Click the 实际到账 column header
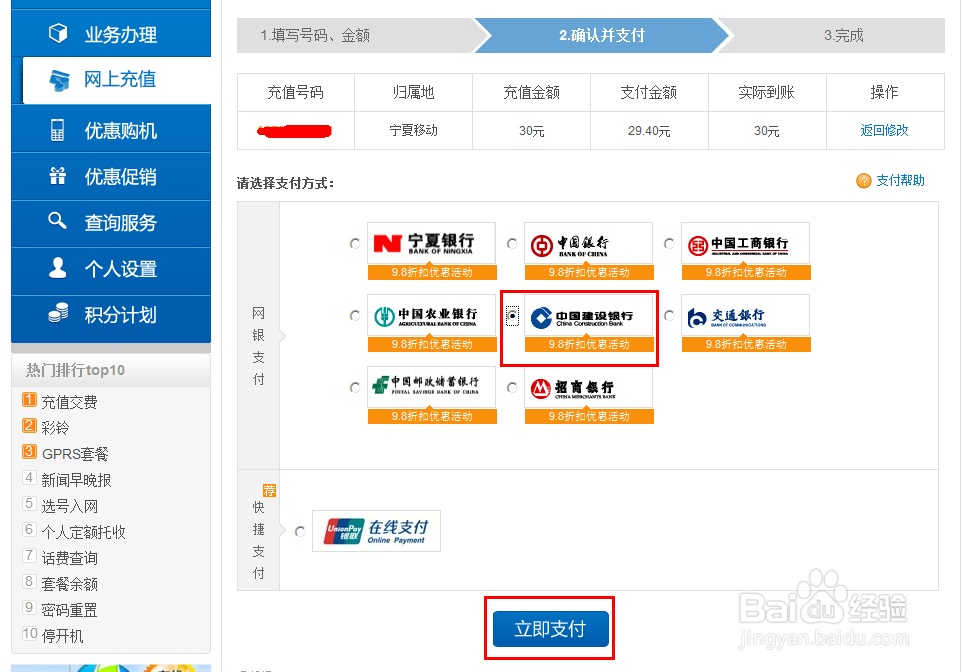Screen dimensions: 963x672 [x=766, y=92]
